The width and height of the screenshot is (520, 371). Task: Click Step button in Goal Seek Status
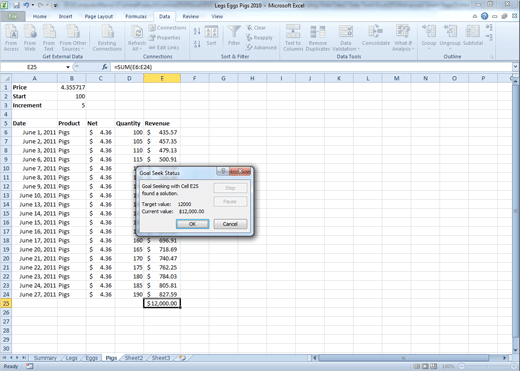pos(230,188)
